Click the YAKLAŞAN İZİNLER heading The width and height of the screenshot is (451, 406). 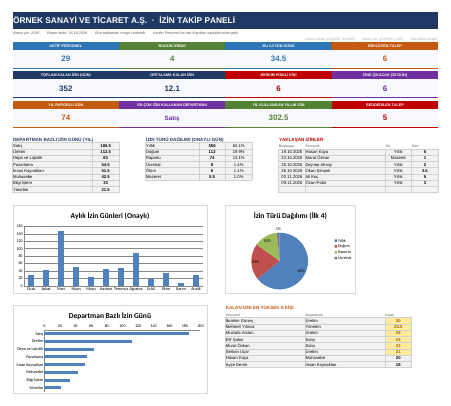(301, 139)
